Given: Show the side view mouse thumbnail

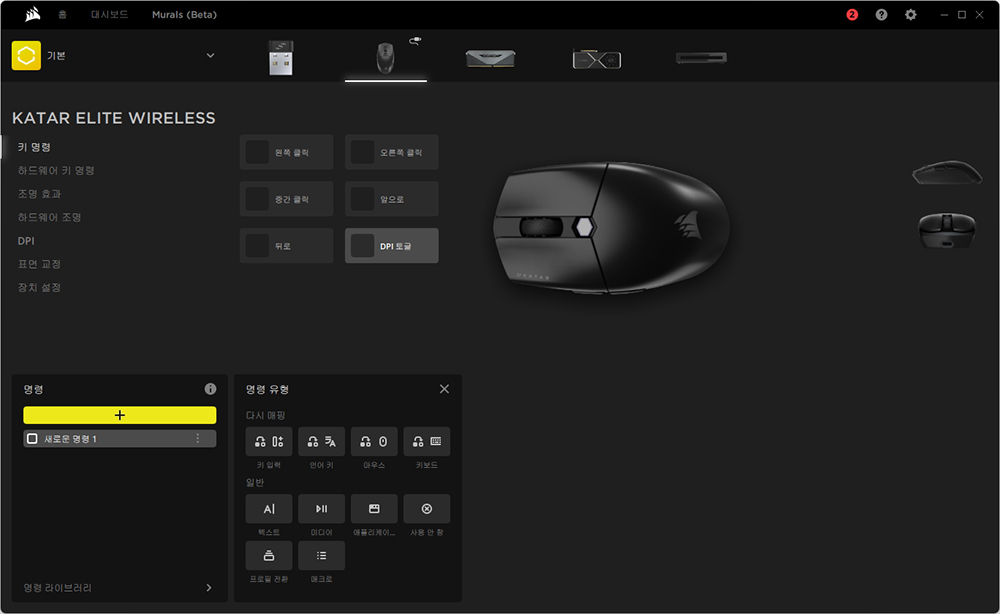Looking at the screenshot, I should pyautogui.click(x=947, y=172).
